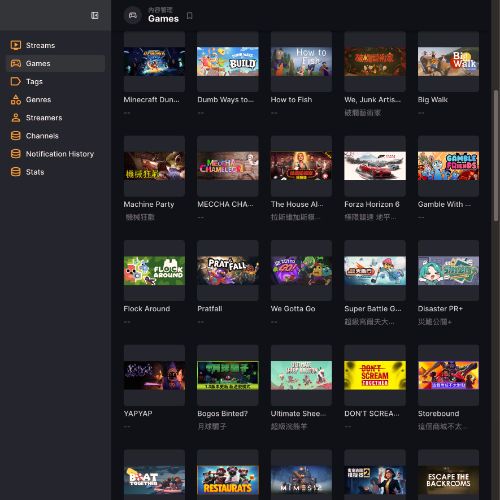Open the Forza Horizon 6 thumbnail

(375, 166)
